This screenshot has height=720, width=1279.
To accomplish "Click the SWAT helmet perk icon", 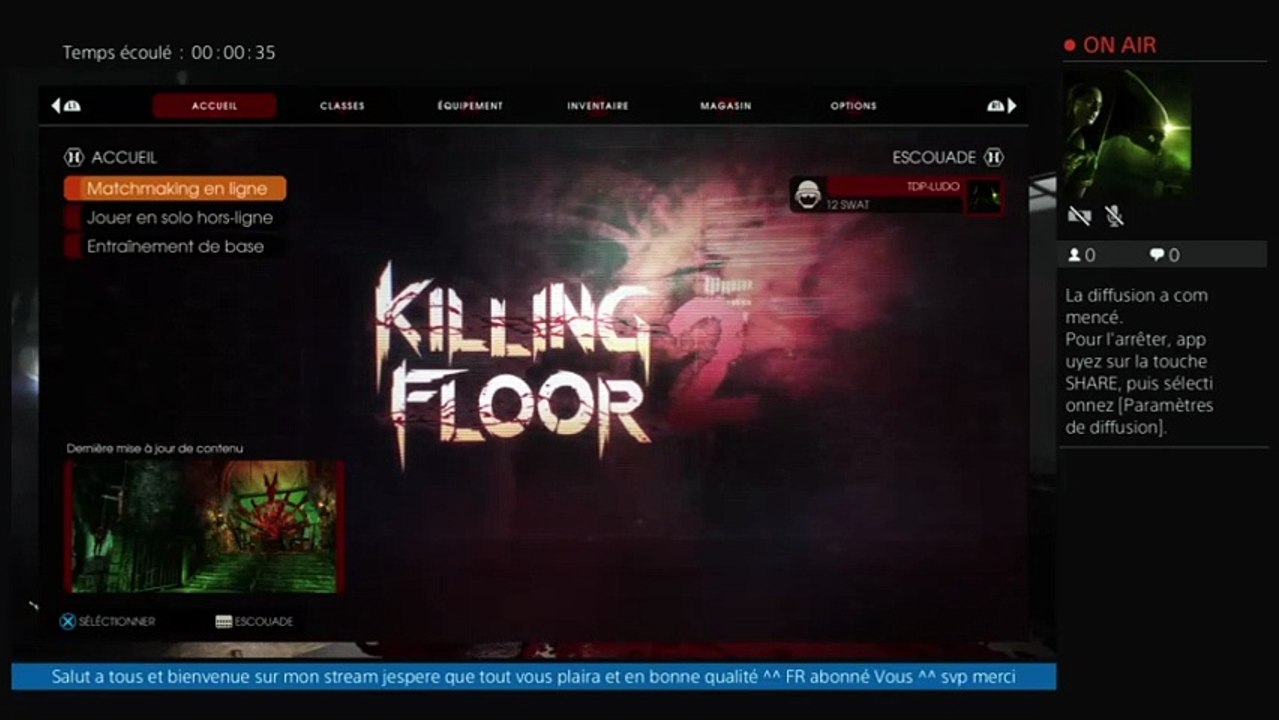I will [x=808, y=196].
